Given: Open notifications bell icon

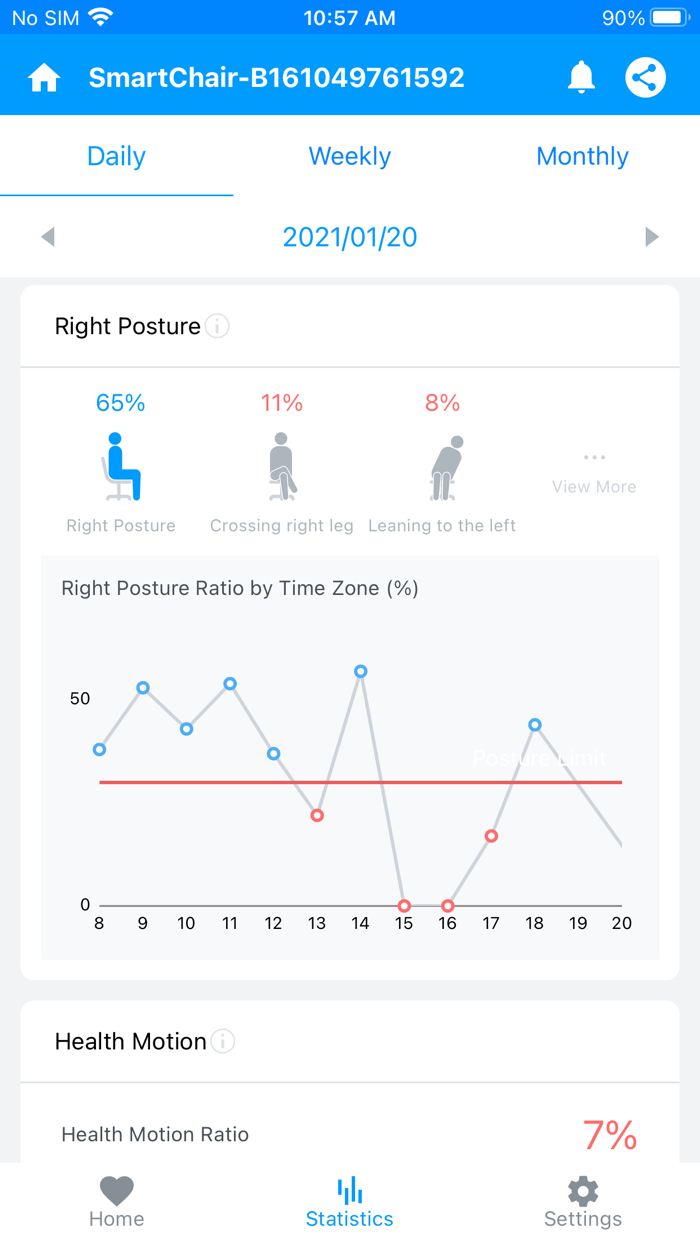Looking at the screenshot, I should (581, 78).
